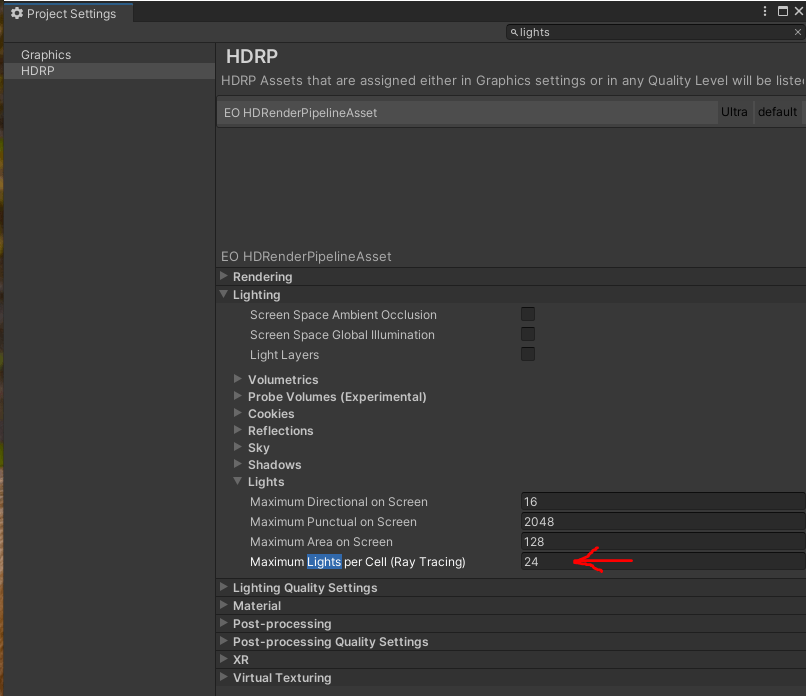
Task: Enable Screen Space Ambient Occlusion checkbox
Action: click(528, 314)
